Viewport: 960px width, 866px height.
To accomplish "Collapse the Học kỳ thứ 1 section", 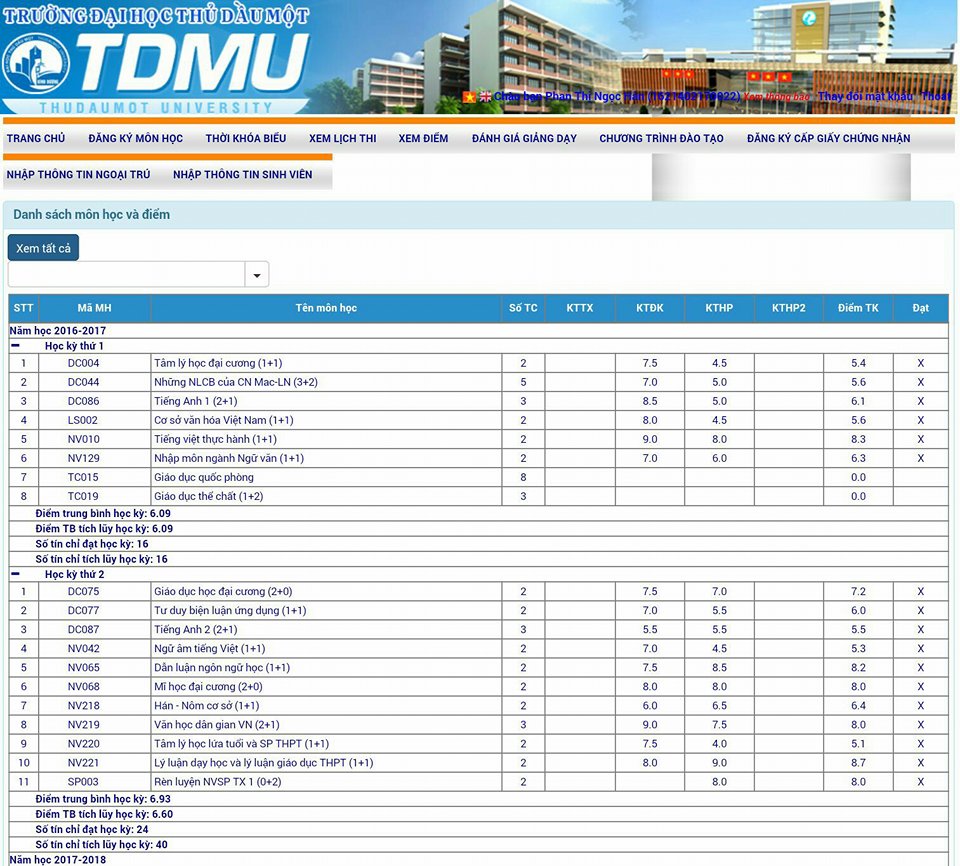I will point(15,345).
